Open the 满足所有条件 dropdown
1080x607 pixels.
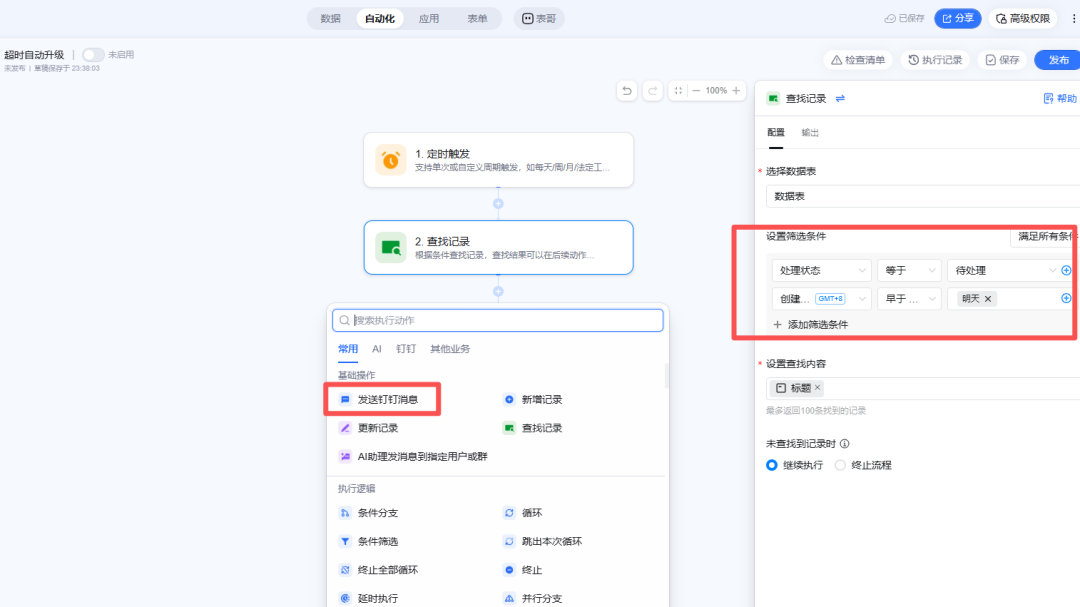[x=1044, y=236]
